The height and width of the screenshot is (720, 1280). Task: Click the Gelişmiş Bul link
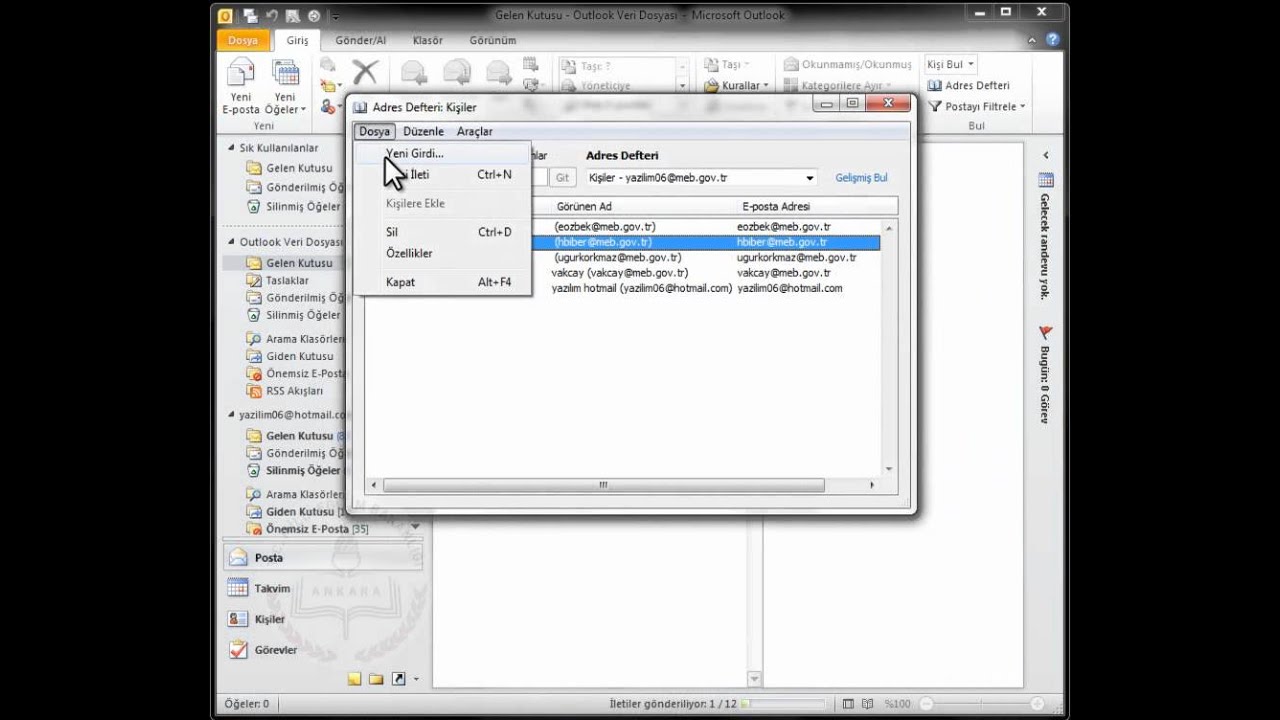(x=861, y=178)
